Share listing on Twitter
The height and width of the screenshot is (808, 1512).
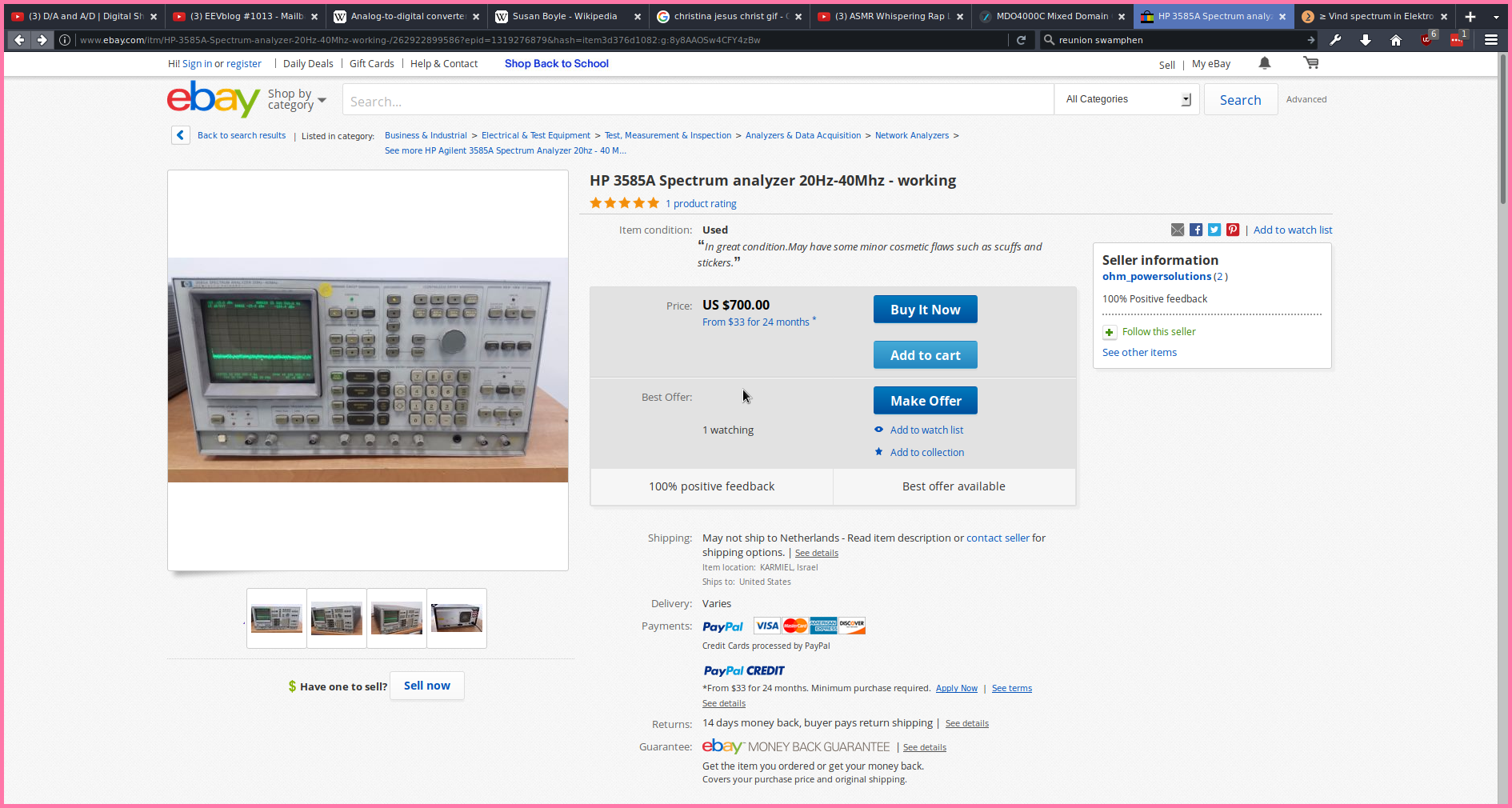click(1214, 230)
